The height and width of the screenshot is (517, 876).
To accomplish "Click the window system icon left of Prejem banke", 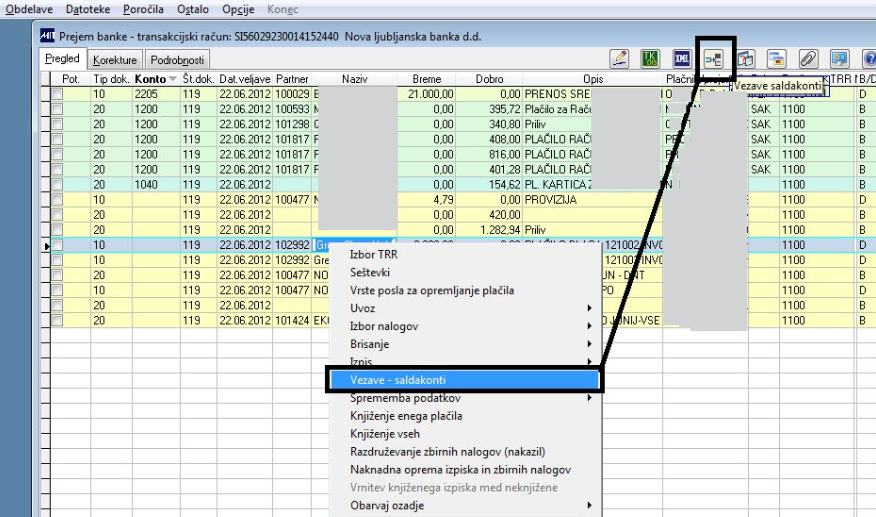I will [x=47, y=36].
